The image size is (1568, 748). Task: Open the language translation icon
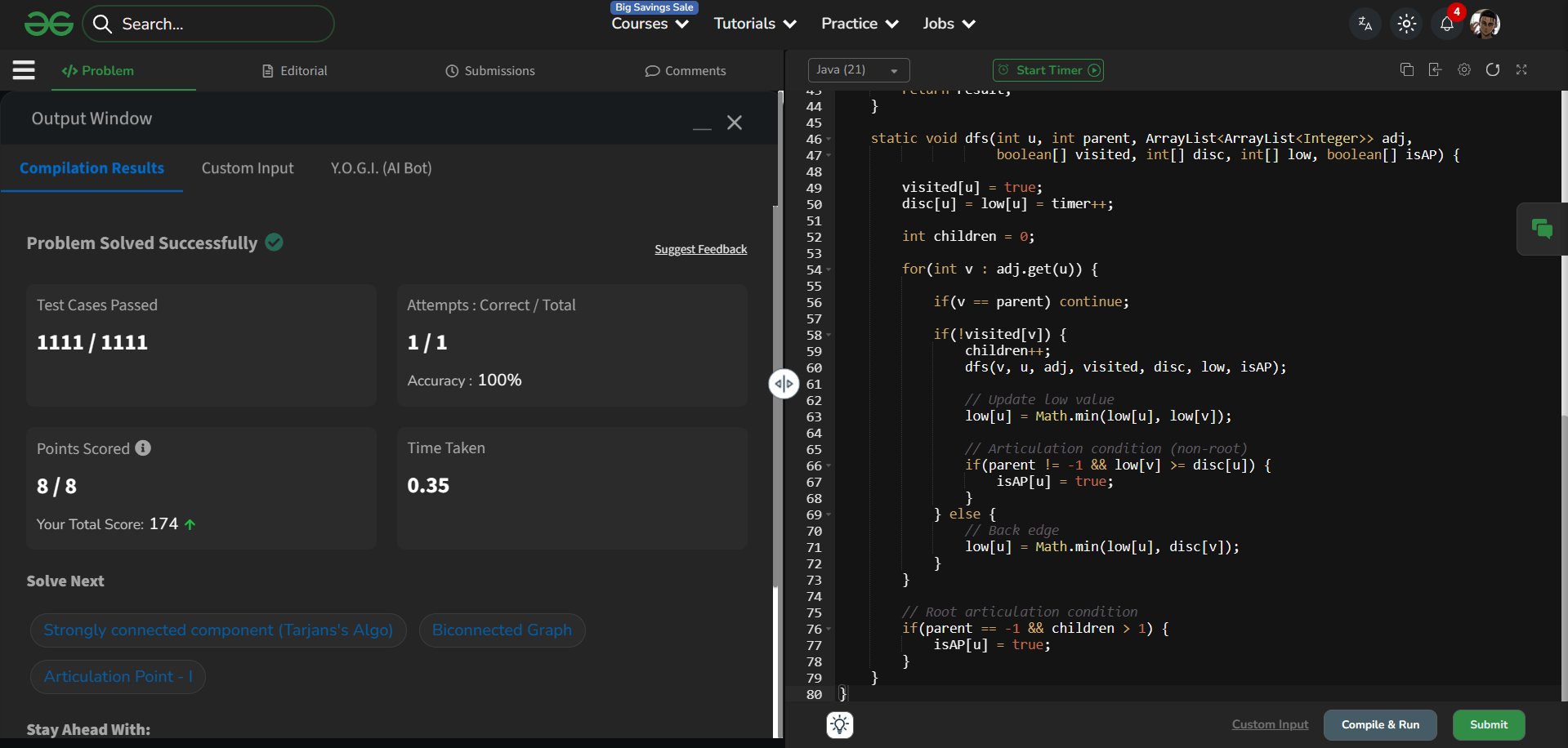tap(1365, 24)
